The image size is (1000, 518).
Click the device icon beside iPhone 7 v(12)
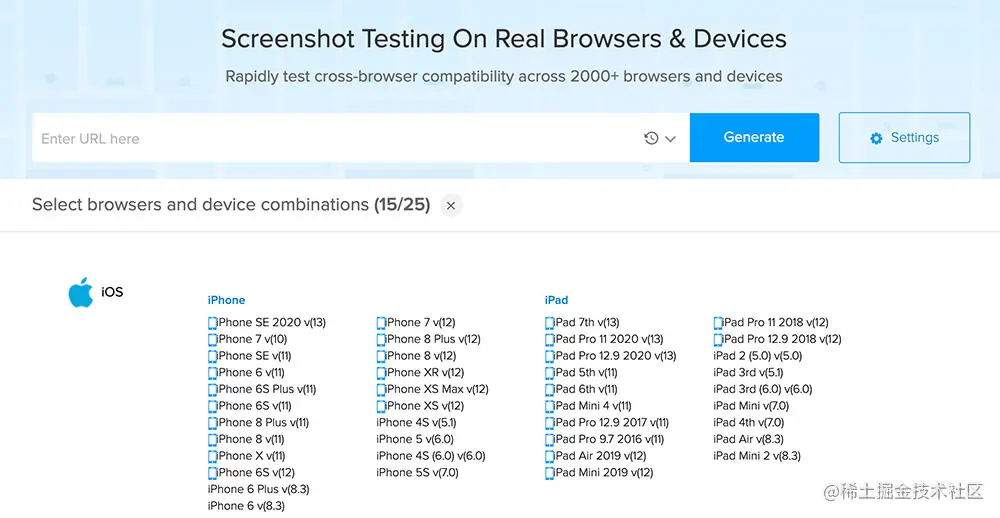pyautogui.click(x=381, y=323)
